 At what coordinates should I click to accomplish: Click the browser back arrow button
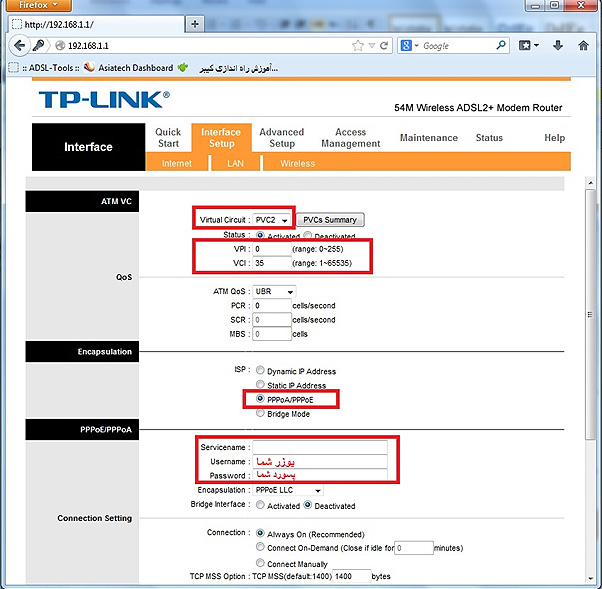19,46
